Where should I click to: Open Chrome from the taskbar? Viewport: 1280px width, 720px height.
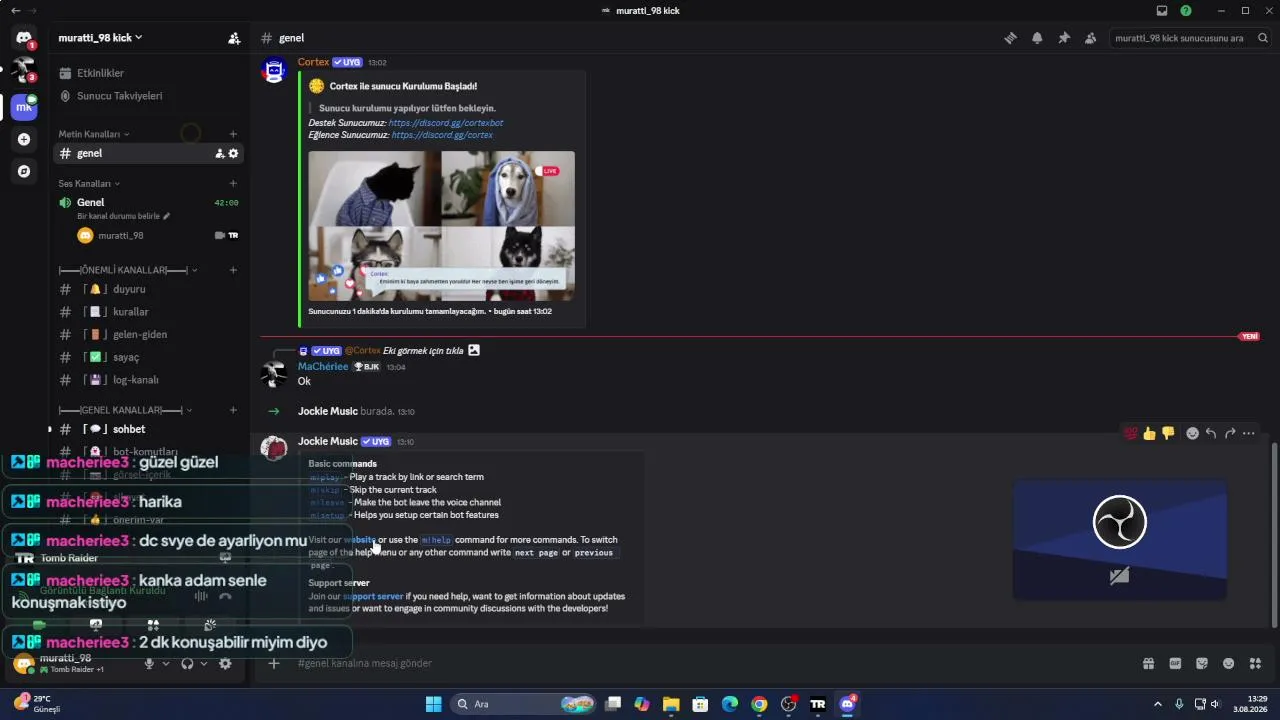click(759, 704)
